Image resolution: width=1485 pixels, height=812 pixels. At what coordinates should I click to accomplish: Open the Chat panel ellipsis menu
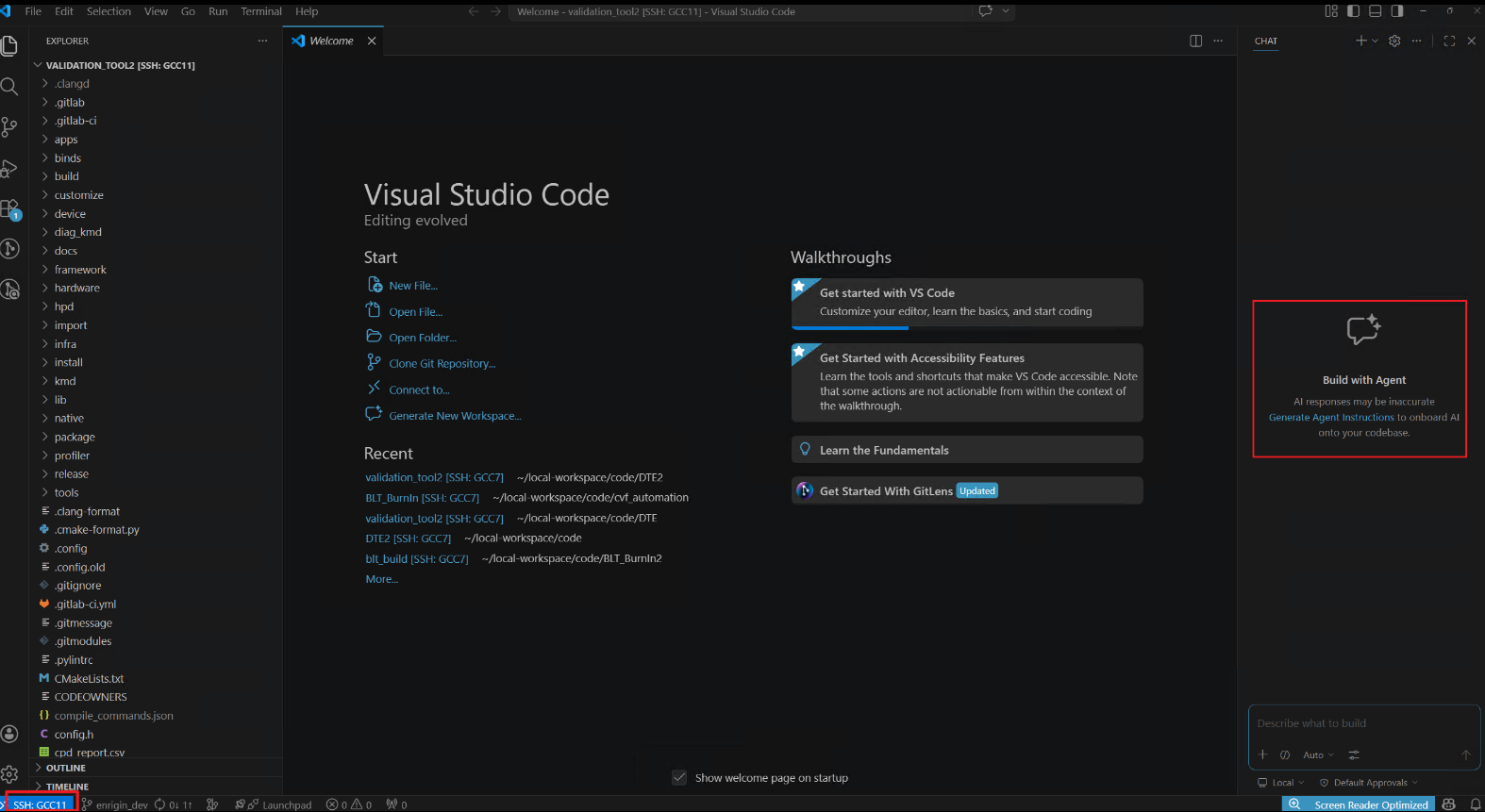[x=1416, y=41]
